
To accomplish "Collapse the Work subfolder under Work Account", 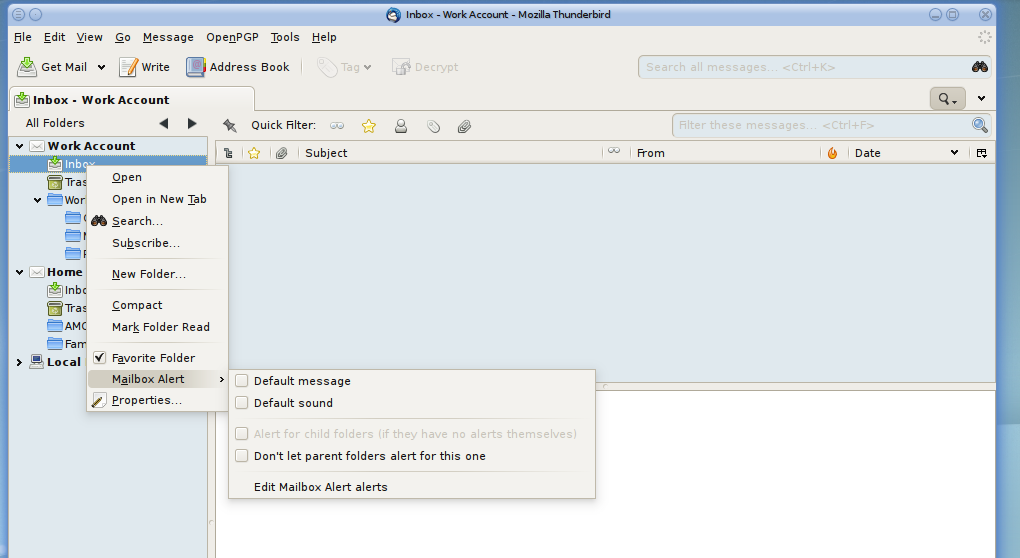I will pos(38,200).
